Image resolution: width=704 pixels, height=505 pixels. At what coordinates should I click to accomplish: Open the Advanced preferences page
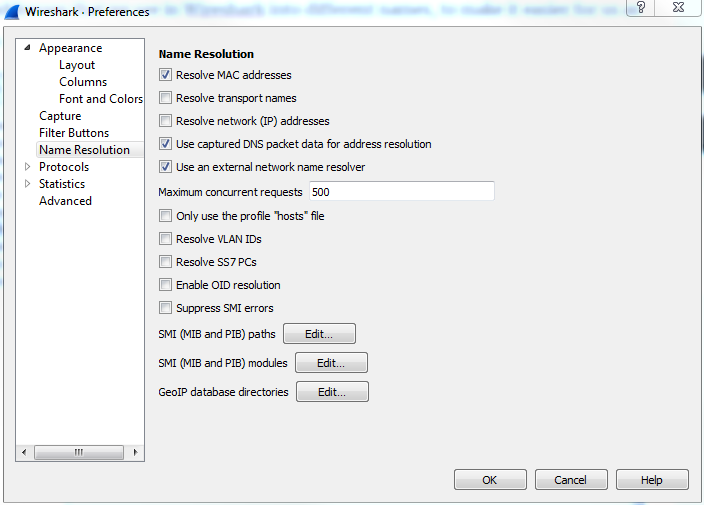tap(65, 201)
